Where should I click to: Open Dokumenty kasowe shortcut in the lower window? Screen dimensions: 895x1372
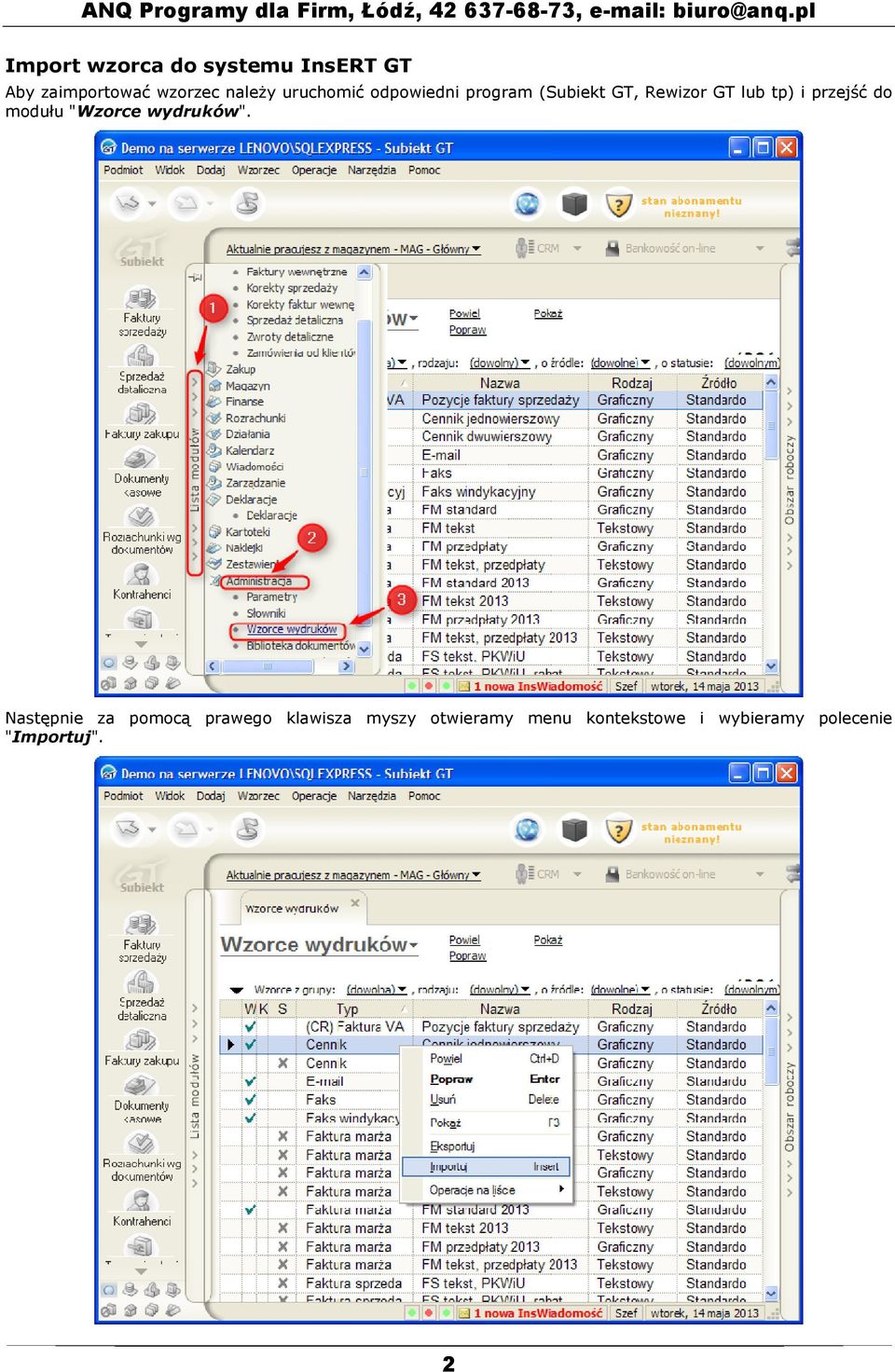142,1100
